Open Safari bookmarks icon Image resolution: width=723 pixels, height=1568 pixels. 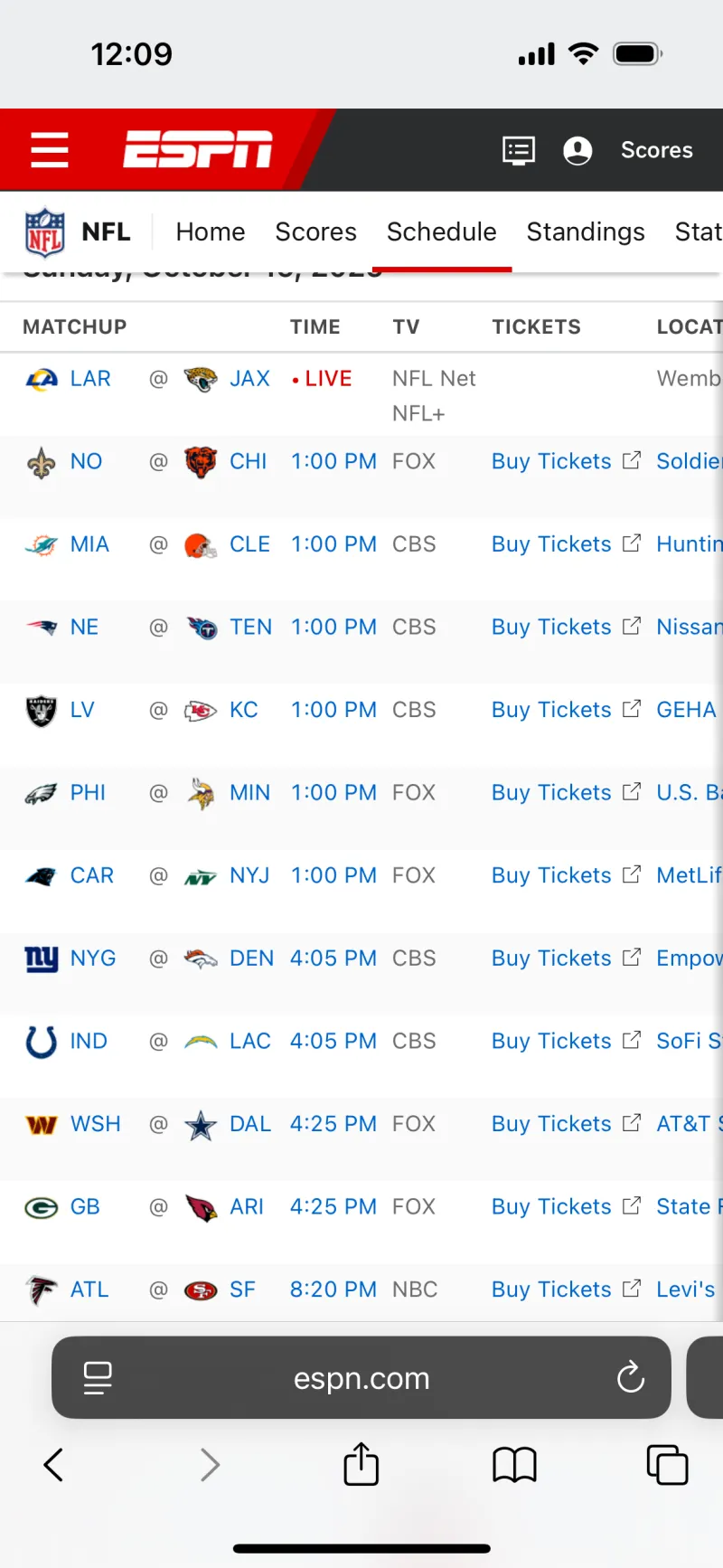pyautogui.click(x=514, y=1464)
